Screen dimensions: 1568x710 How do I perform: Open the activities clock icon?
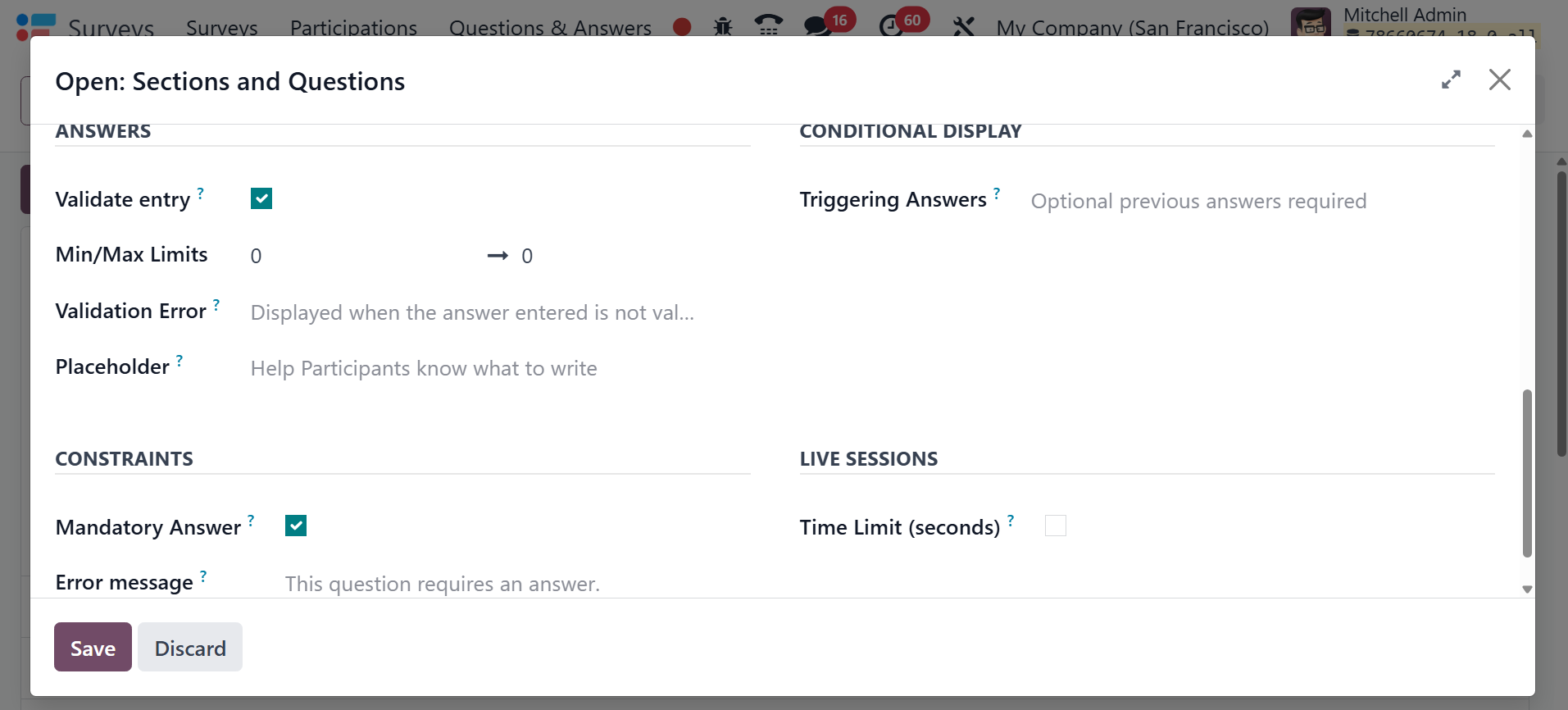point(891,26)
